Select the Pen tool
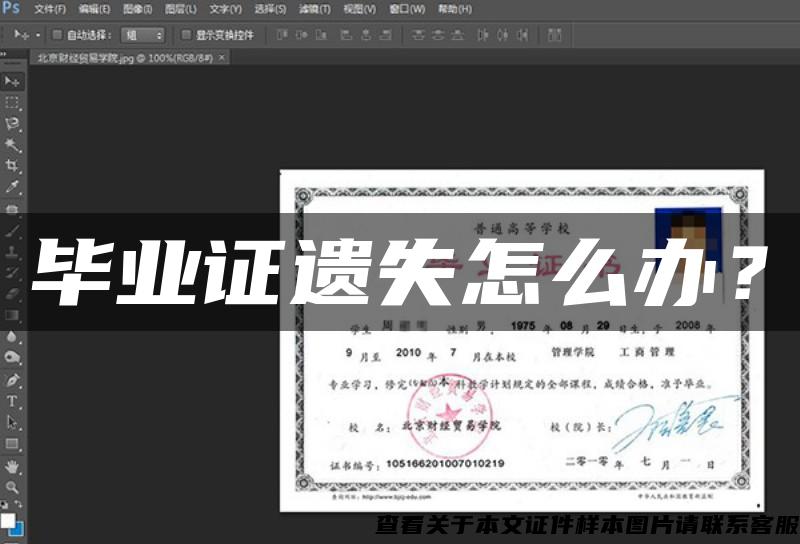Viewport: 800px width, 544px height. (x=12, y=380)
